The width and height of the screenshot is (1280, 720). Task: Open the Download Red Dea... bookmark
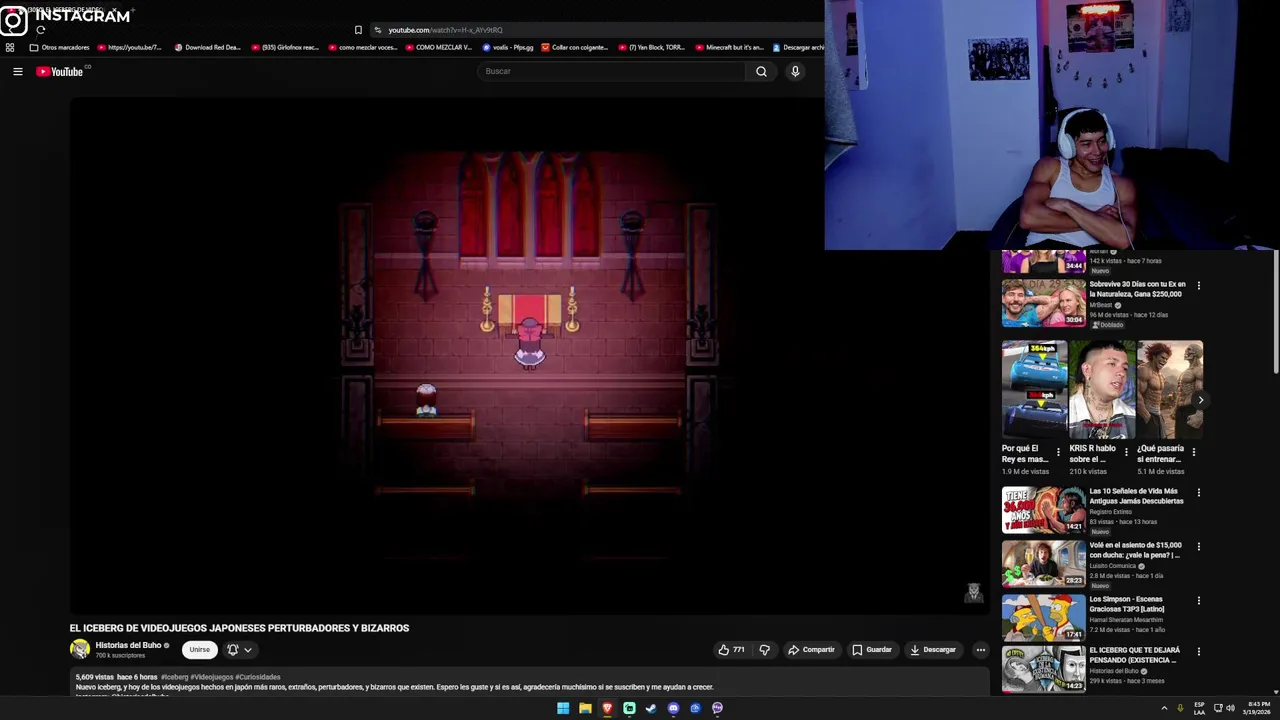tap(208, 47)
